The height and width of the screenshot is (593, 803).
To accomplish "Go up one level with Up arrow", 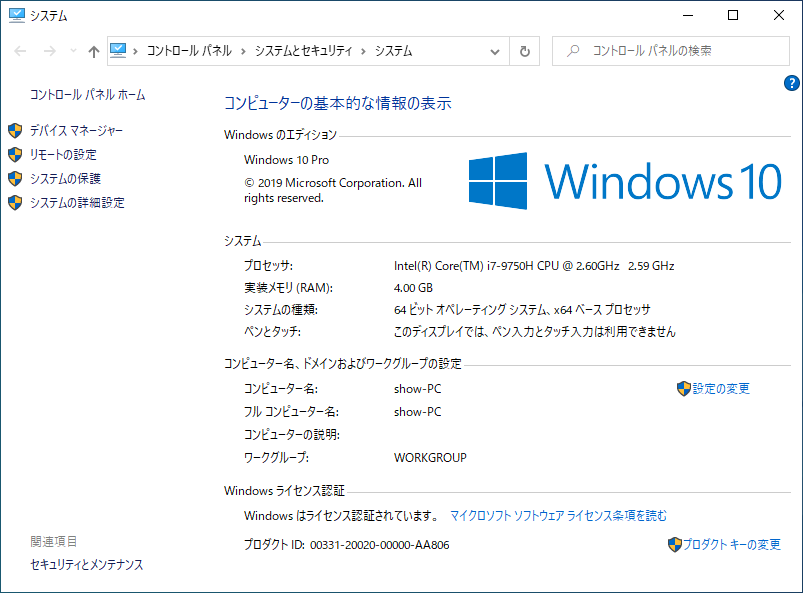I will click(x=93, y=51).
